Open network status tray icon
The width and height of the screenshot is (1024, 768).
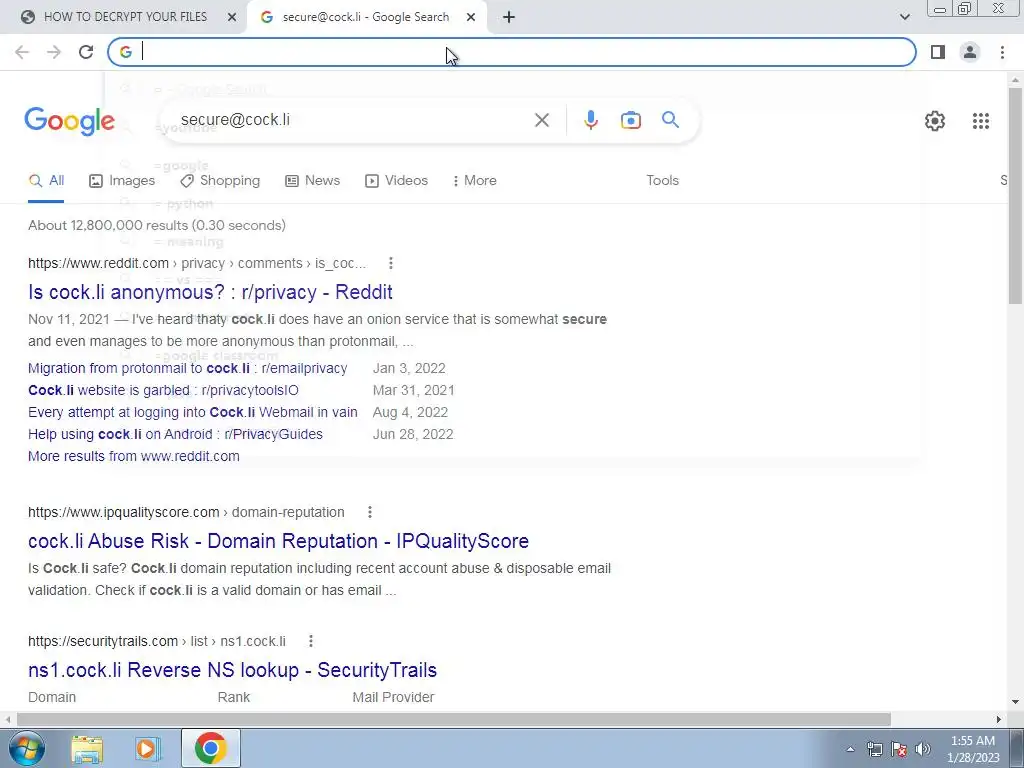pos(874,749)
